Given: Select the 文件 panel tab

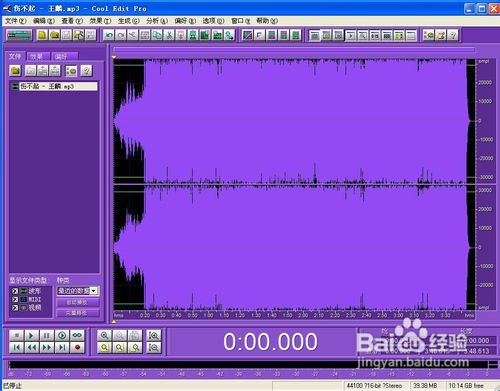Looking at the screenshot, I should (15, 56).
